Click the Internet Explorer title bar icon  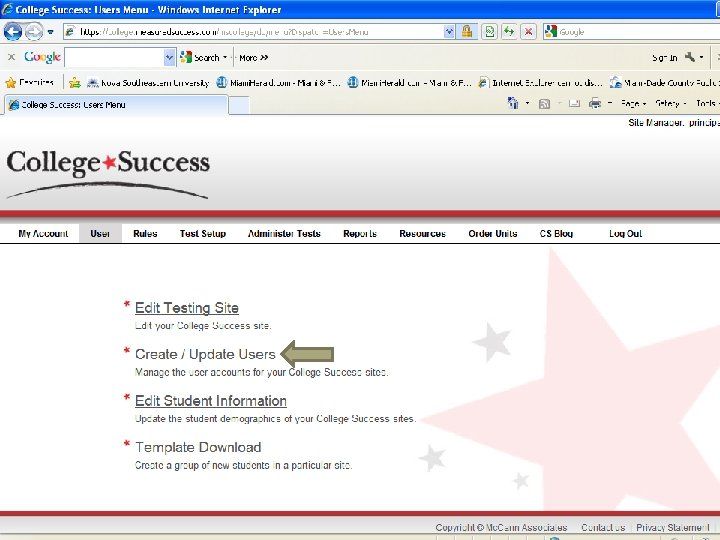[7, 9]
